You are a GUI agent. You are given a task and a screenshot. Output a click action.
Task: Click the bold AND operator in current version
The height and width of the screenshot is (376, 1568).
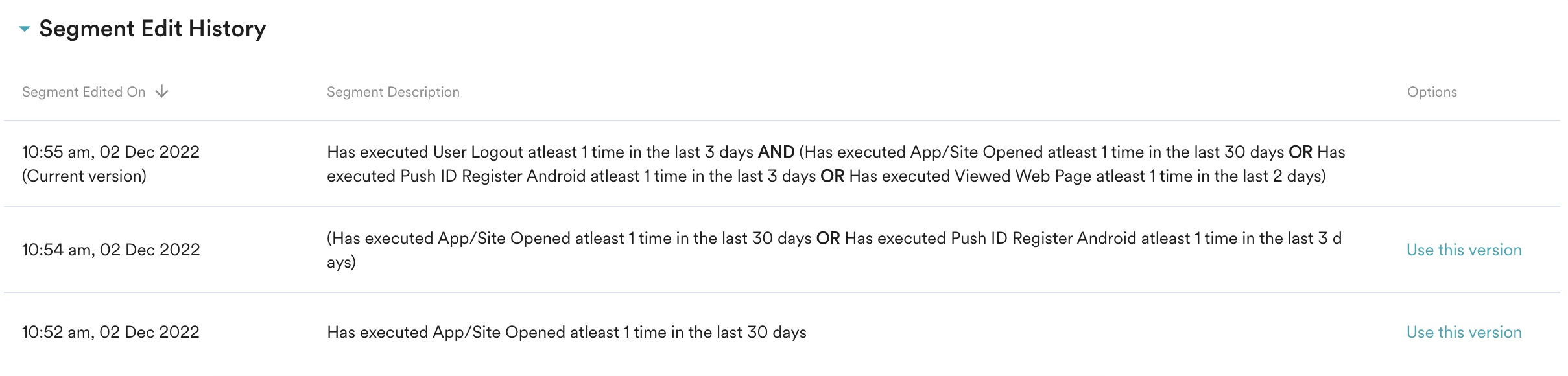click(x=776, y=152)
